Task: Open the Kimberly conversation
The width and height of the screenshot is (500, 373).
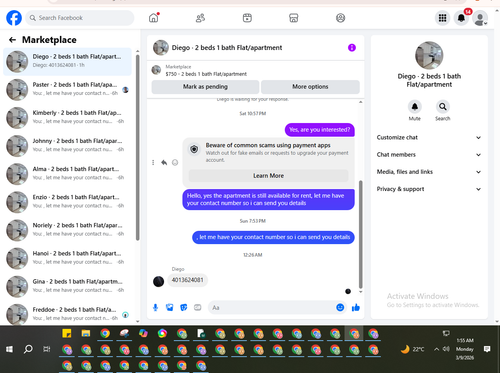Action: click(x=67, y=118)
